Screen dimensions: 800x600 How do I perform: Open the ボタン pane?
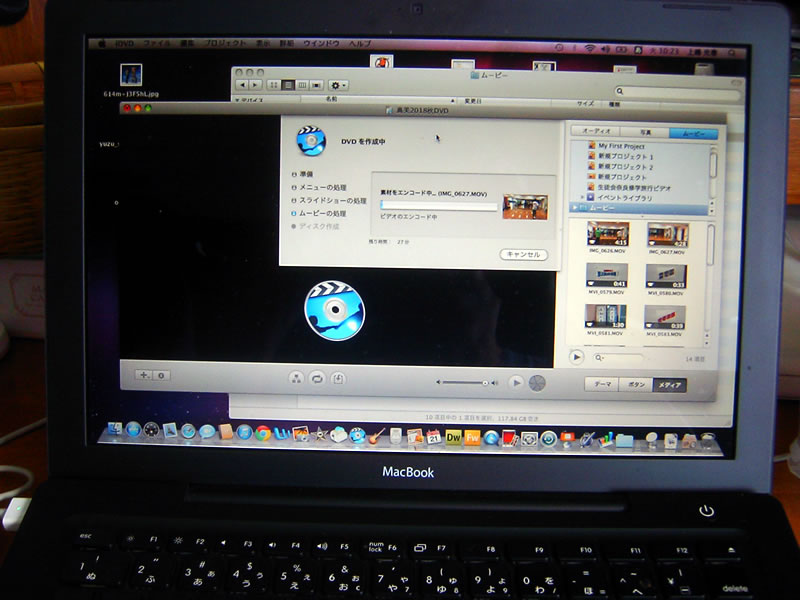636,385
